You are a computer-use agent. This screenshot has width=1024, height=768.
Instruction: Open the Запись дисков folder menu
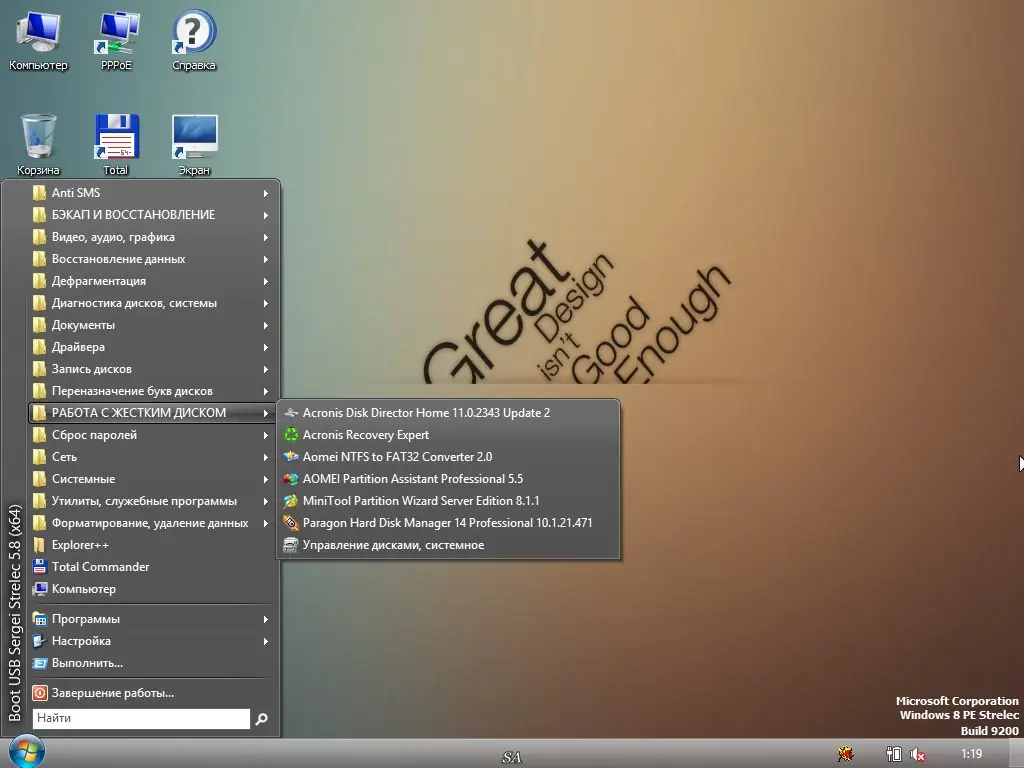[152, 369]
